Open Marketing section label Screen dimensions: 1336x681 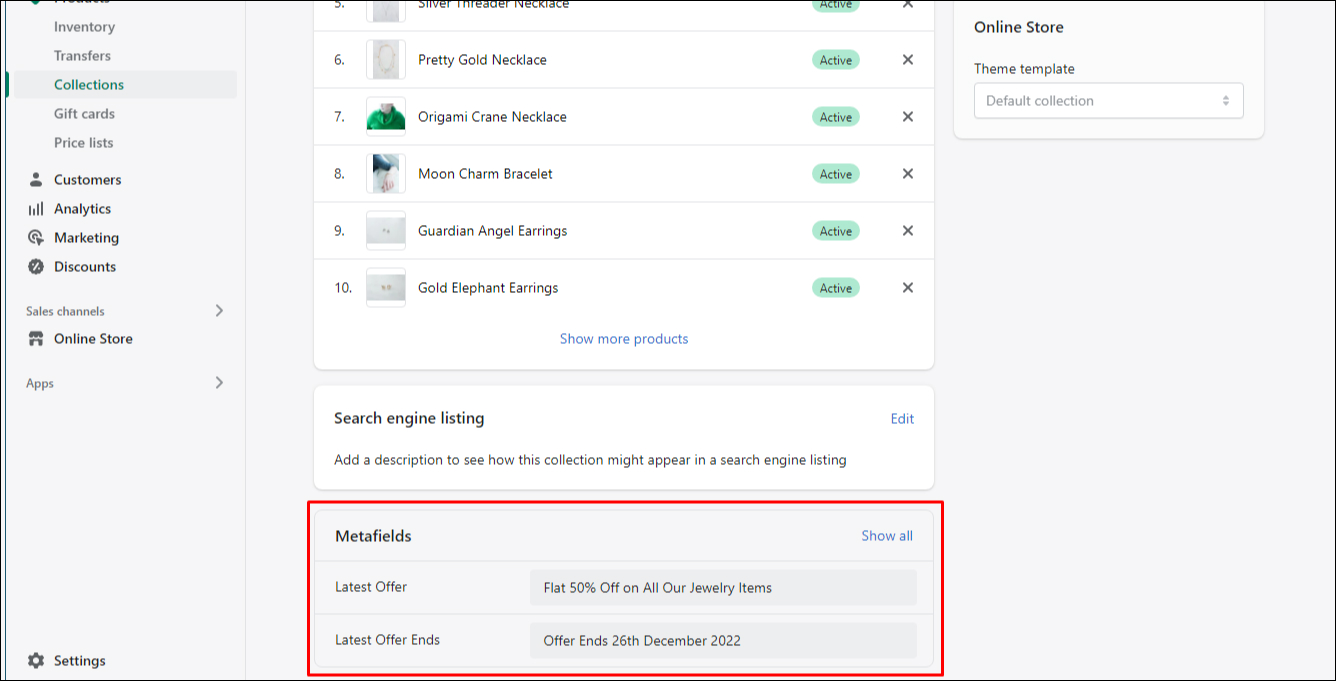(86, 238)
